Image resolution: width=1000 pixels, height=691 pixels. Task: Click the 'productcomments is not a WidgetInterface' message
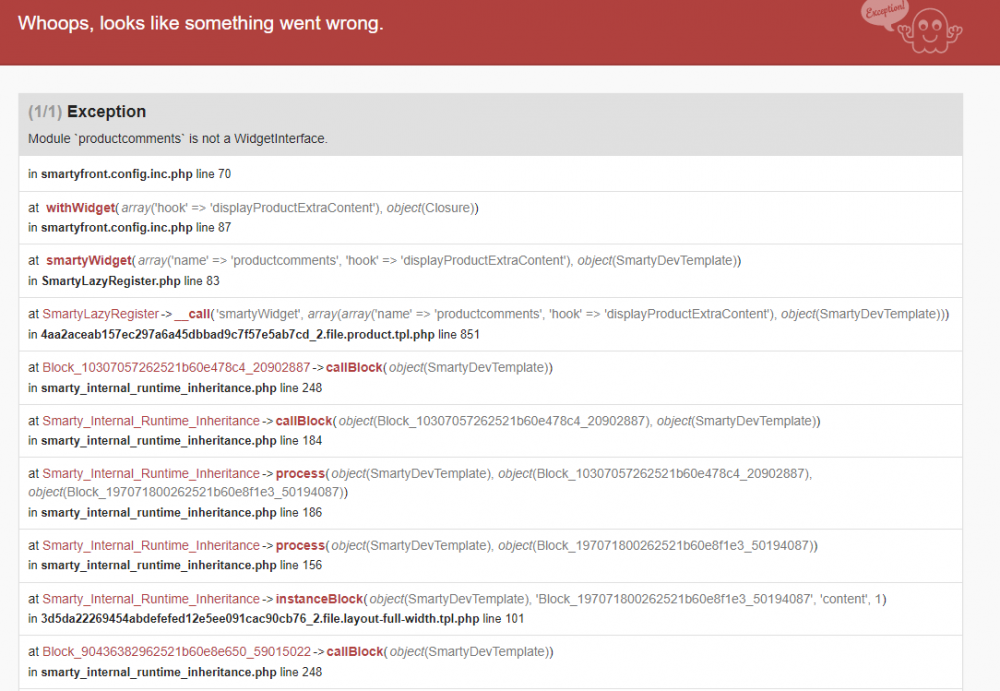pos(177,138)
